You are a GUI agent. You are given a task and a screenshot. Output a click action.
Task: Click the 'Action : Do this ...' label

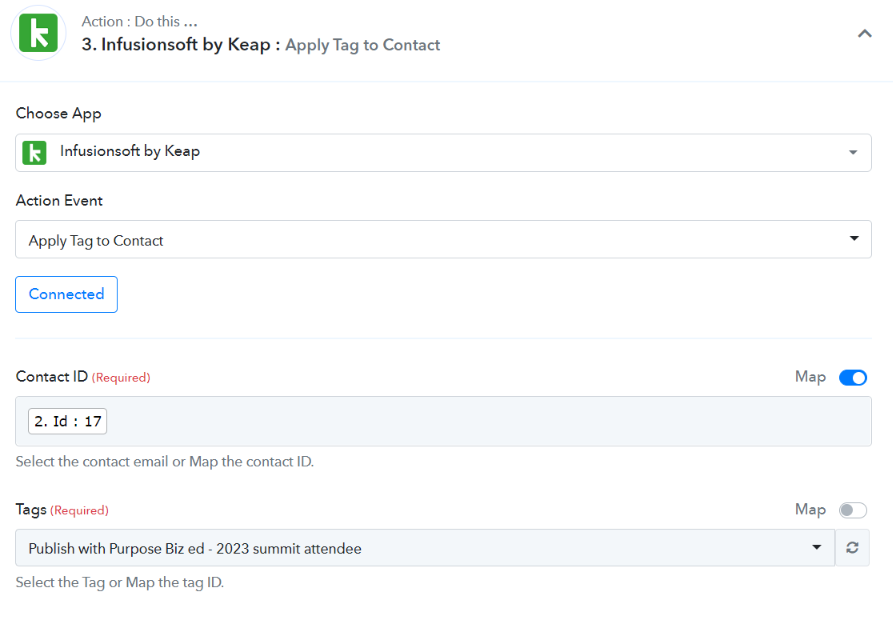pyautogui.click(x=140, y=22)
